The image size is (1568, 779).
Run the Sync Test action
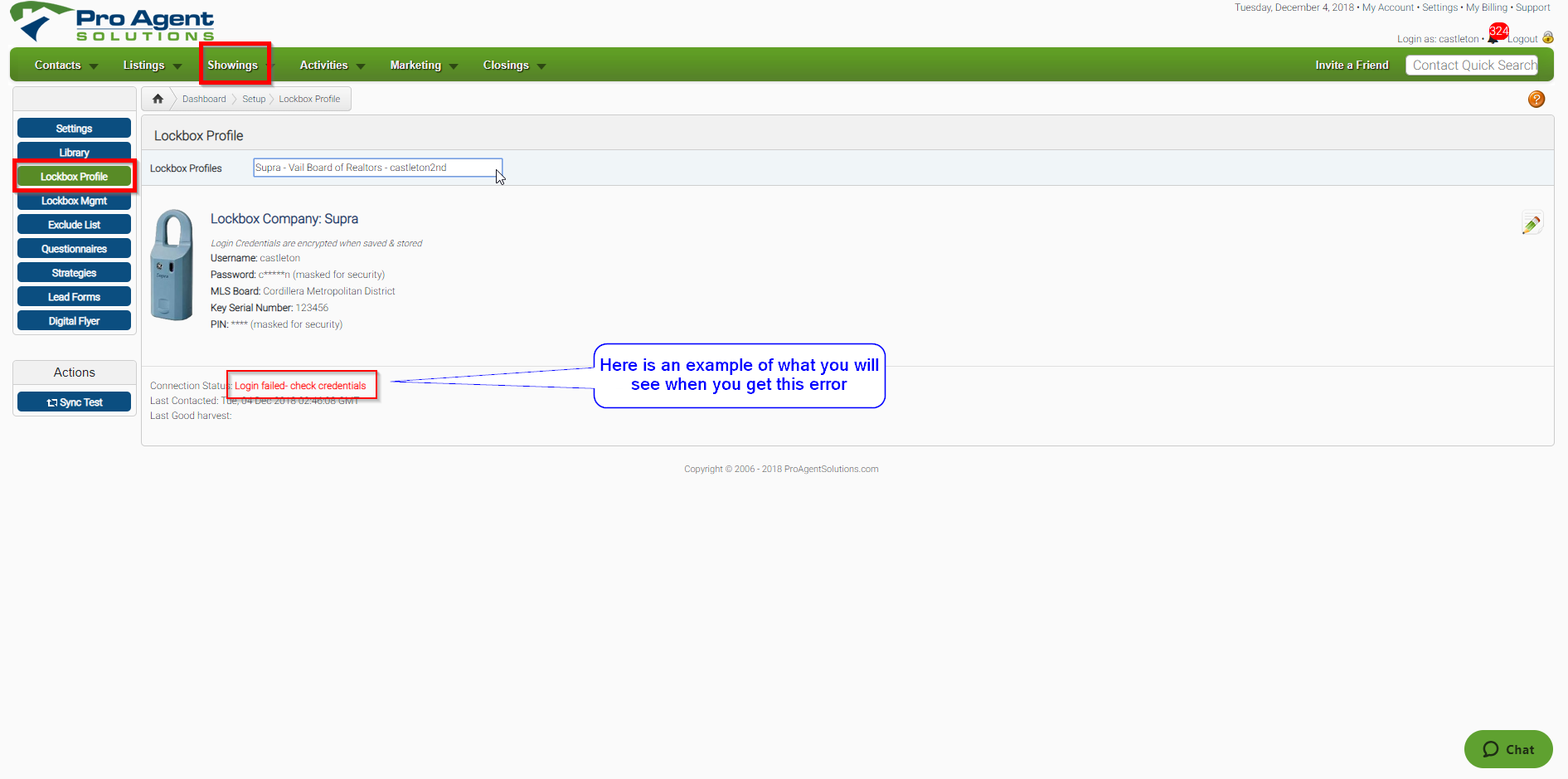click(74, 402)
